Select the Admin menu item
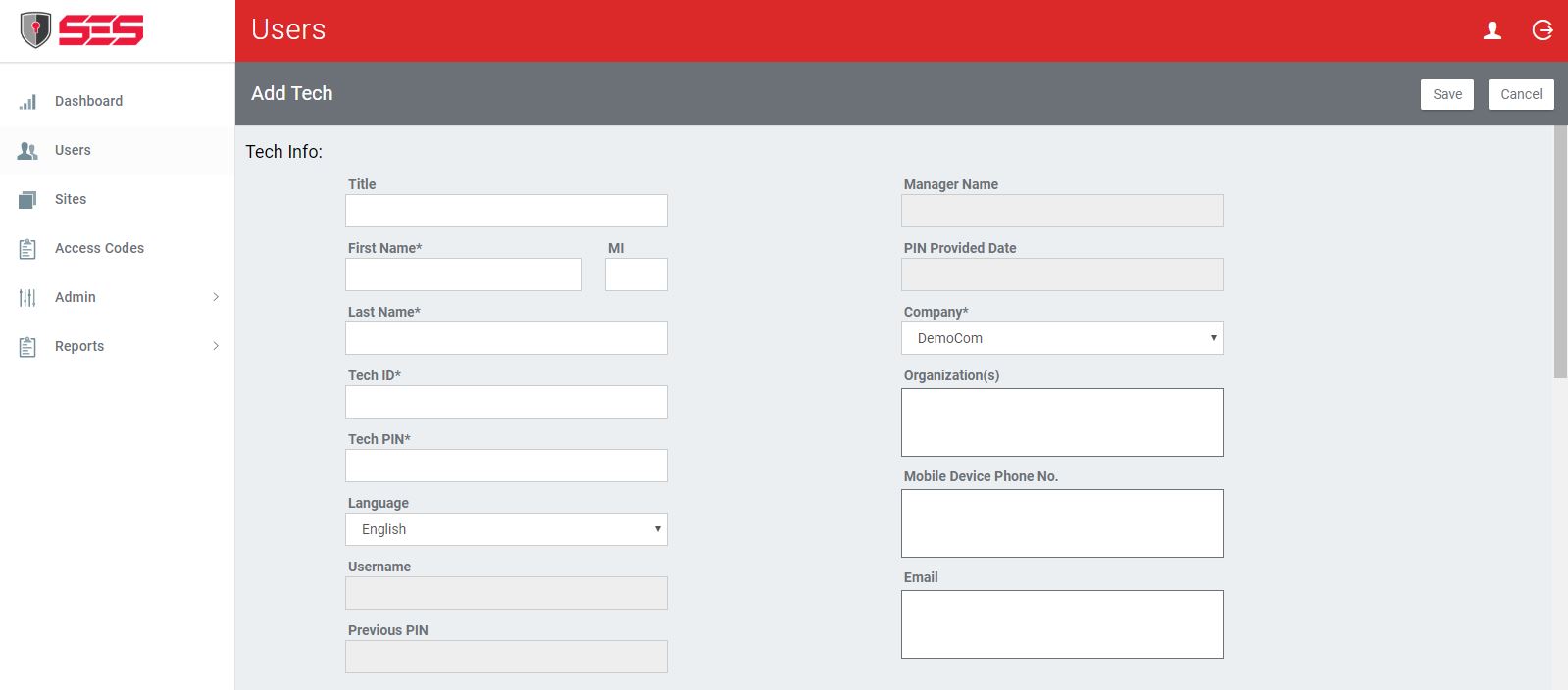This screenshot has width=1568, height=690. pyautogui.click(x=118, y=297)
